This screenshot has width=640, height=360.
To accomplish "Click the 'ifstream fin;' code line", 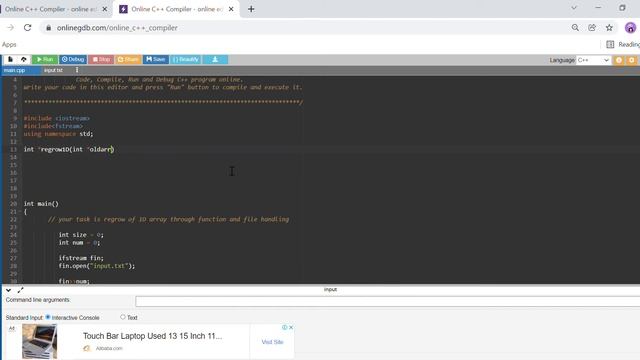I will click(x=81, y=258).
